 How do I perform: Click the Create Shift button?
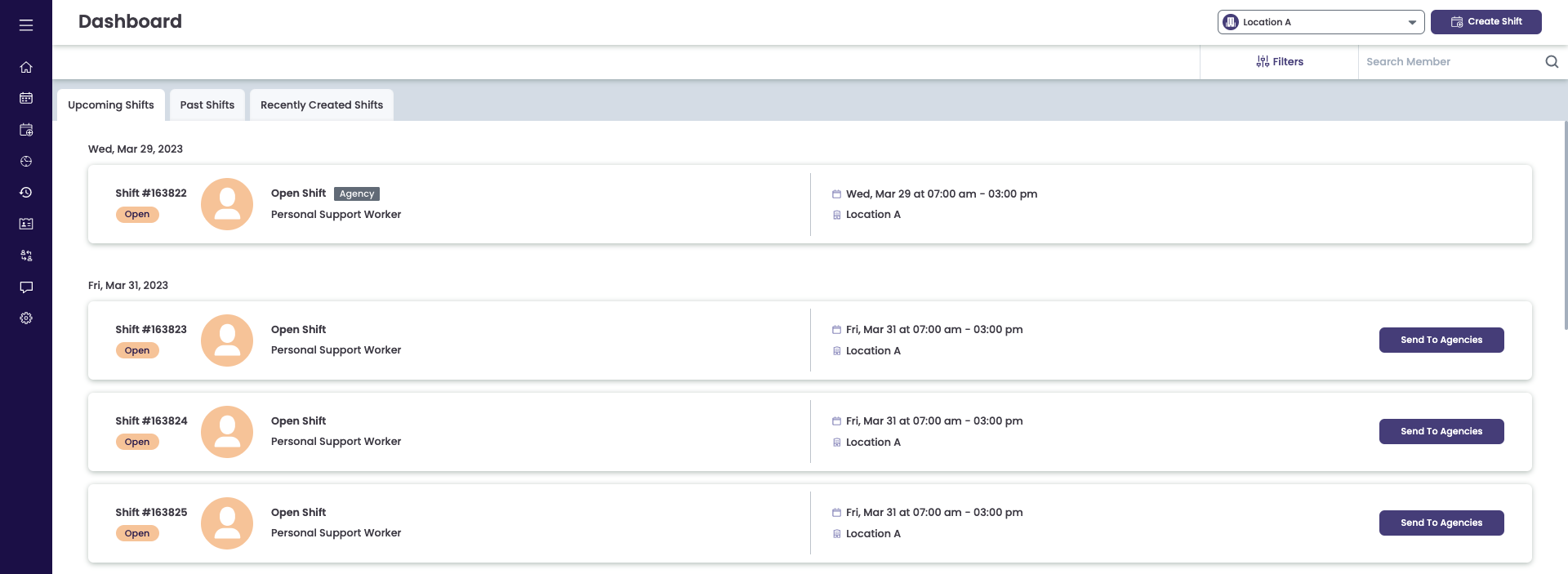(x=1486, y=22)
